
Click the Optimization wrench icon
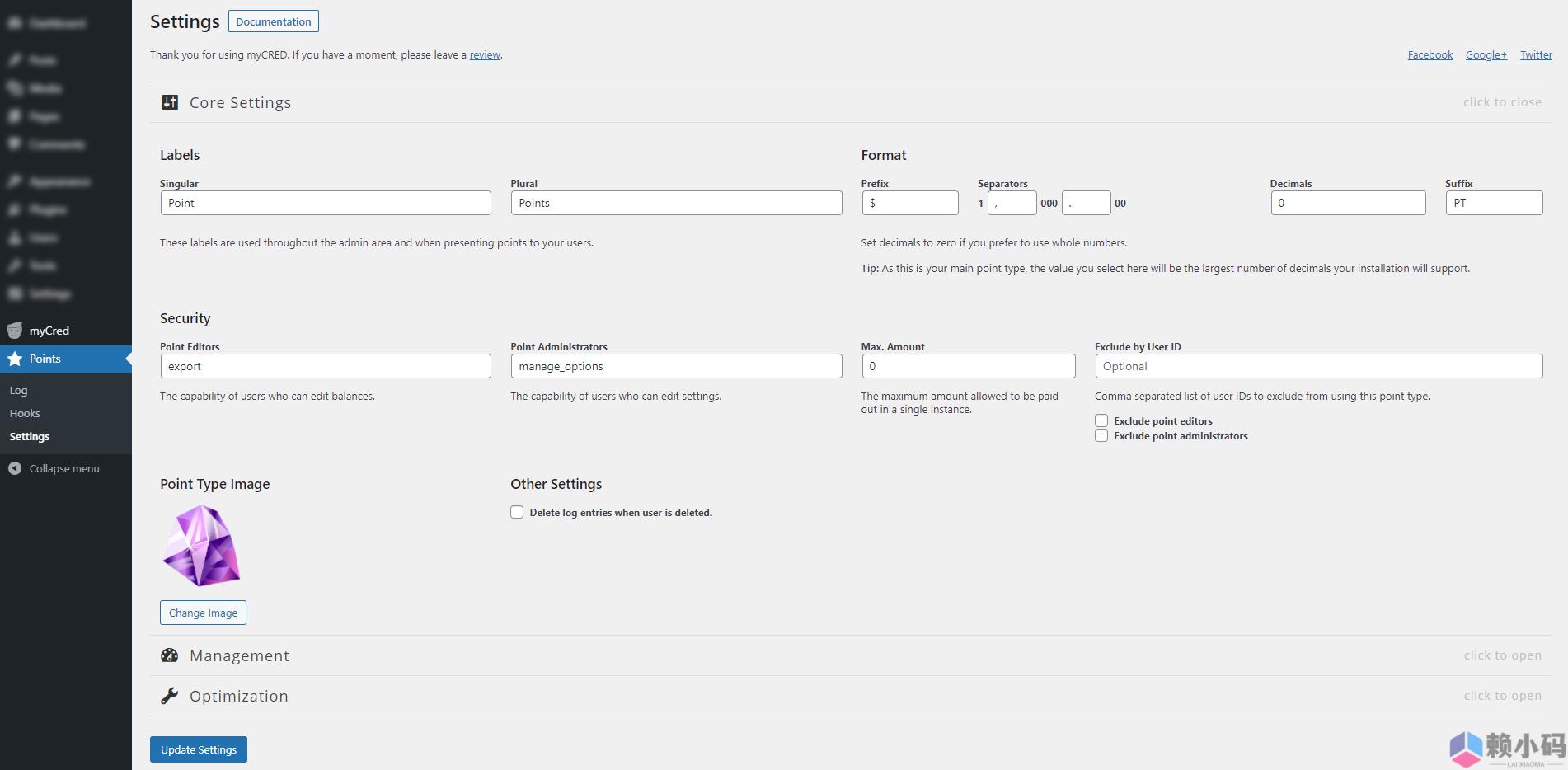coord(170,696)
